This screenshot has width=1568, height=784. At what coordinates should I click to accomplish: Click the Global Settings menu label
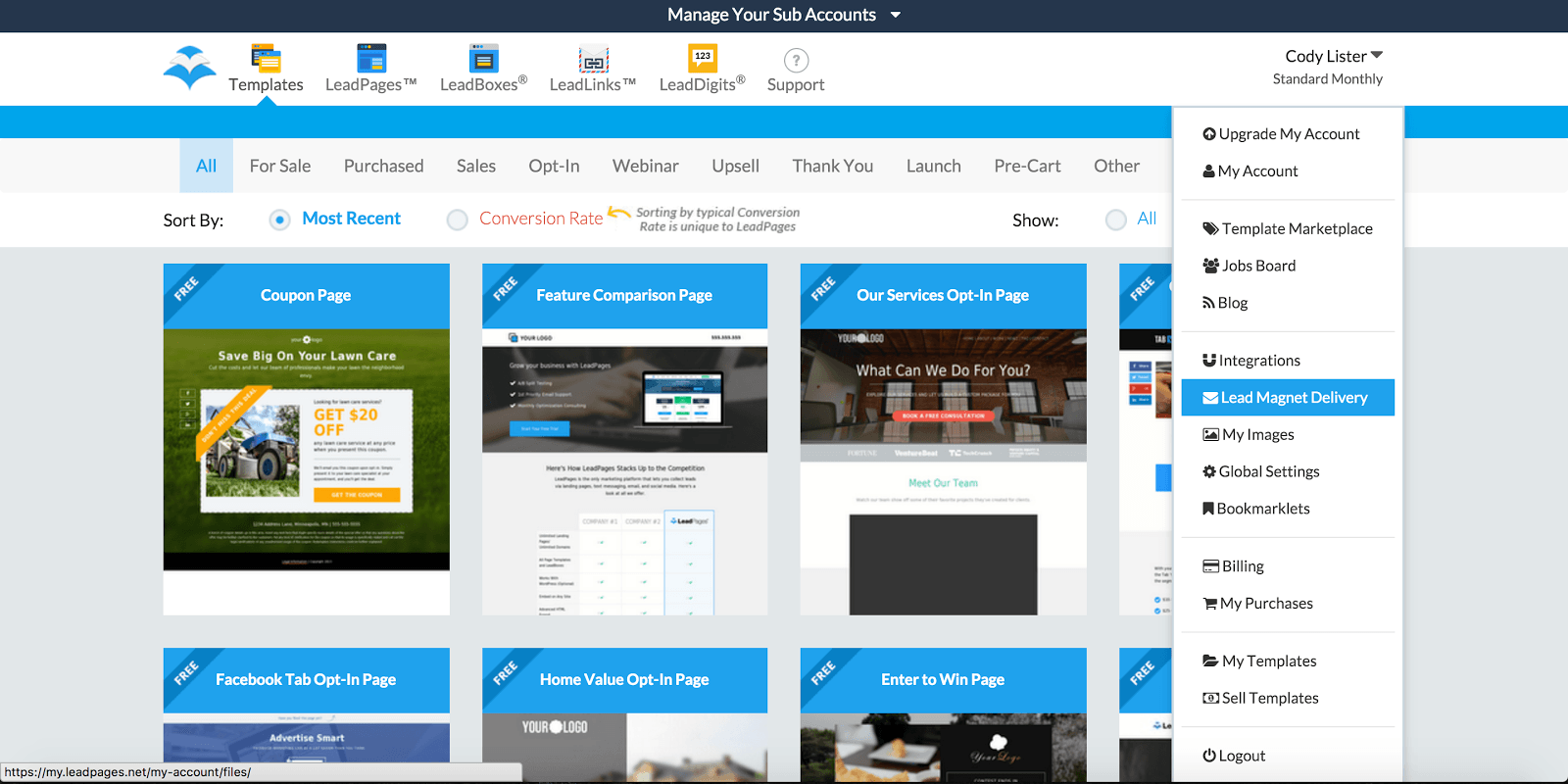[x=1269, y=471]
